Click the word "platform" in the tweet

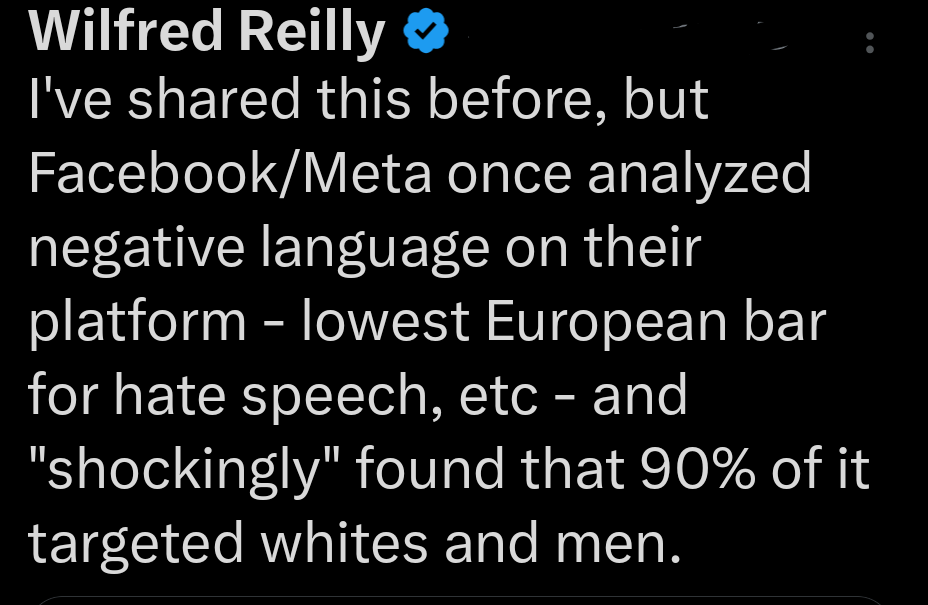(138, 320)
